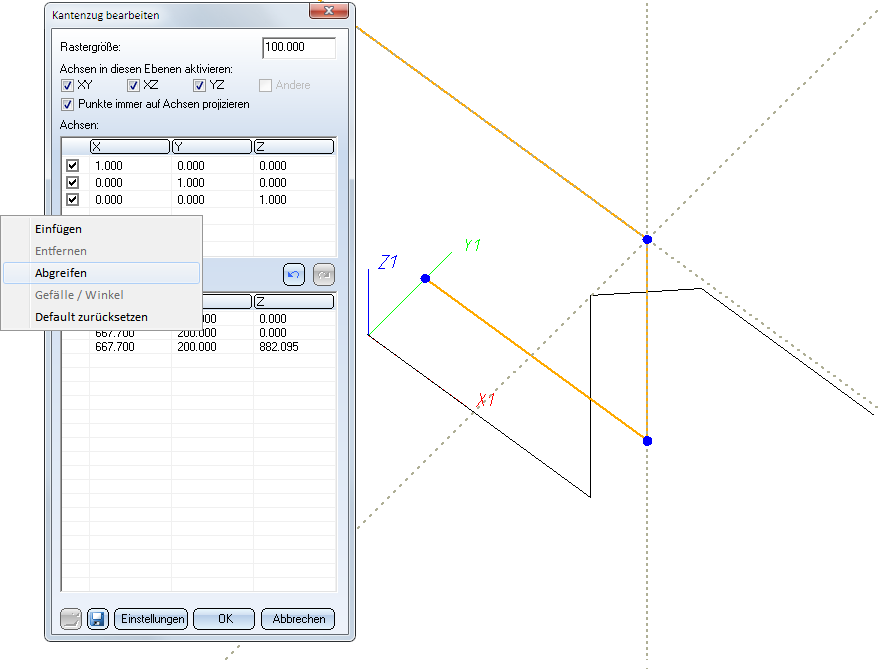Toggle the XY plane checkbox
This screenshot has height=669, width=878.
[x=68, y=86]
